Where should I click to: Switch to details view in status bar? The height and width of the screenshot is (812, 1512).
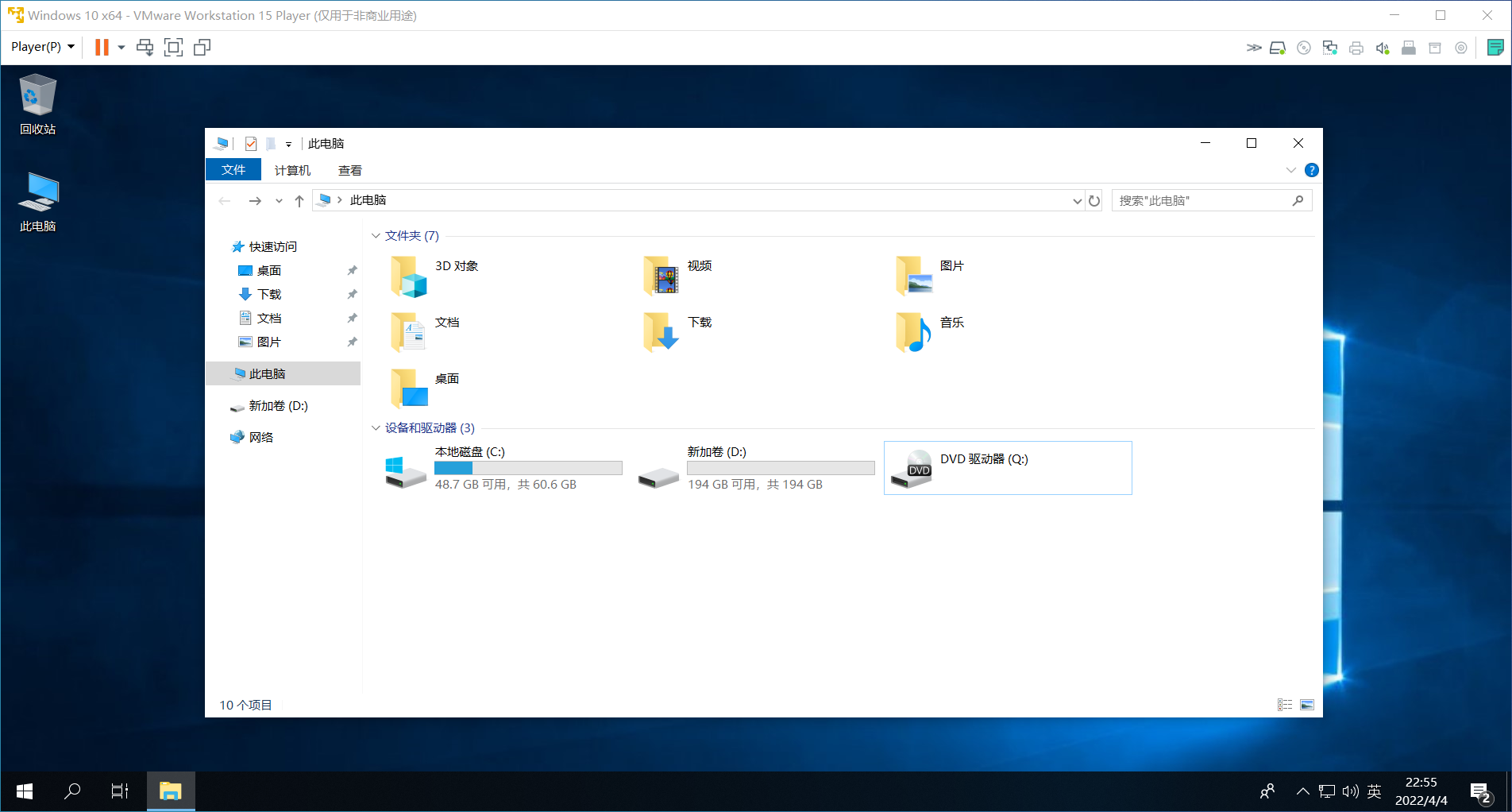1285,706
